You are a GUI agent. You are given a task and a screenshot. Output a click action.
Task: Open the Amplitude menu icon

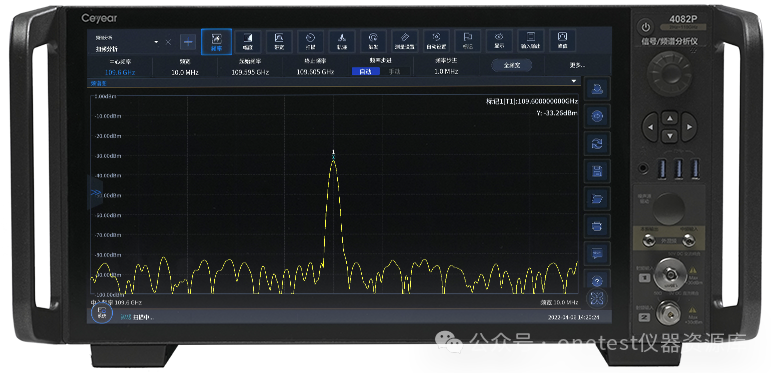[247, 41]
